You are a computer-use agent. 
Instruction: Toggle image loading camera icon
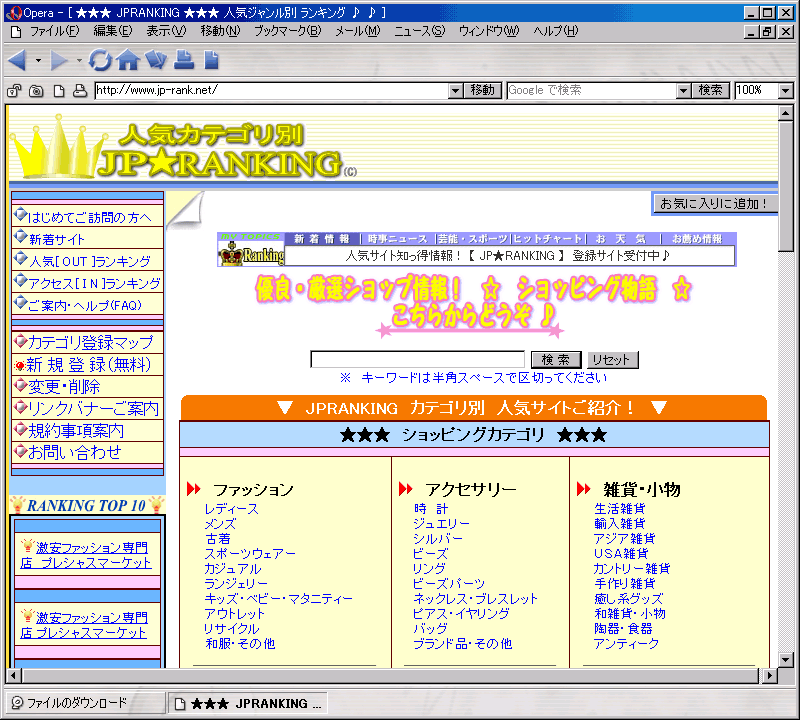point(36,91)
